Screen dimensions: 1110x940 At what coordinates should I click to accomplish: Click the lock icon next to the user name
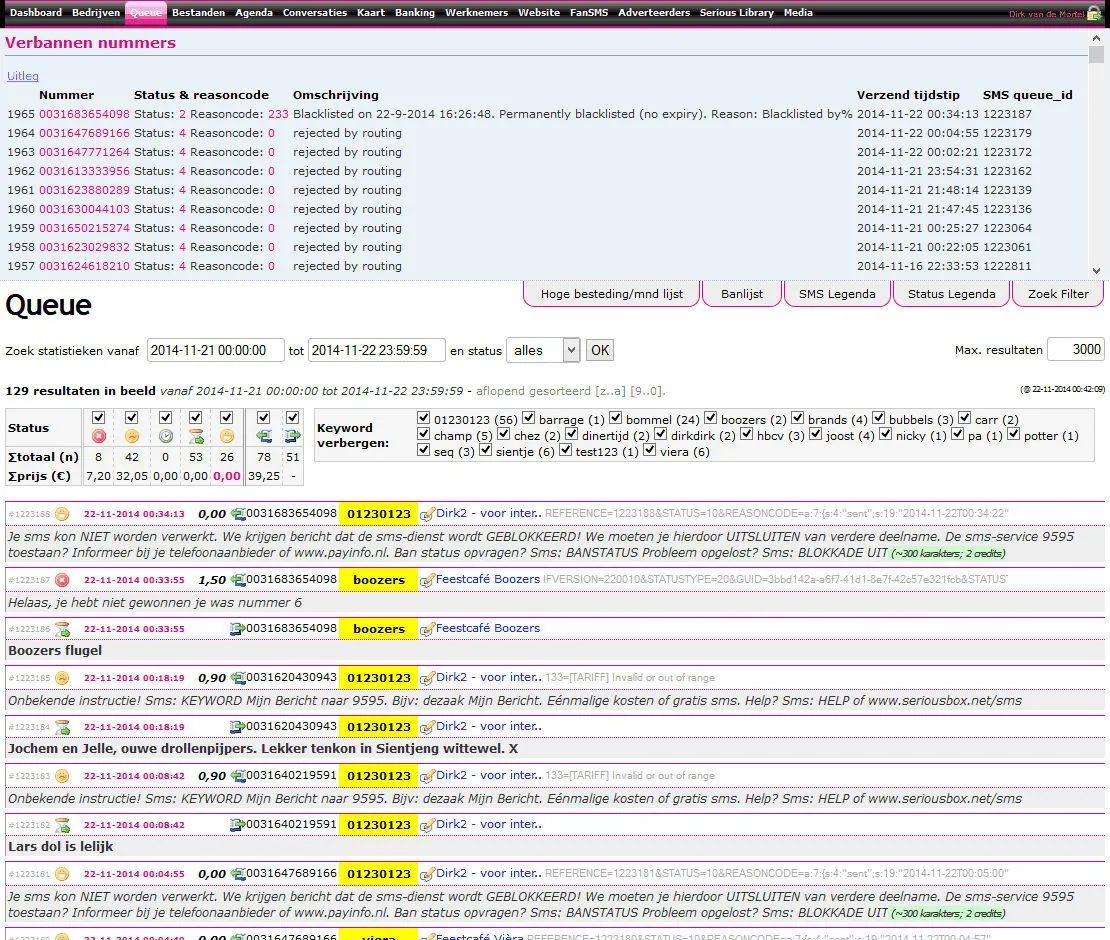tap(1094, 13)
